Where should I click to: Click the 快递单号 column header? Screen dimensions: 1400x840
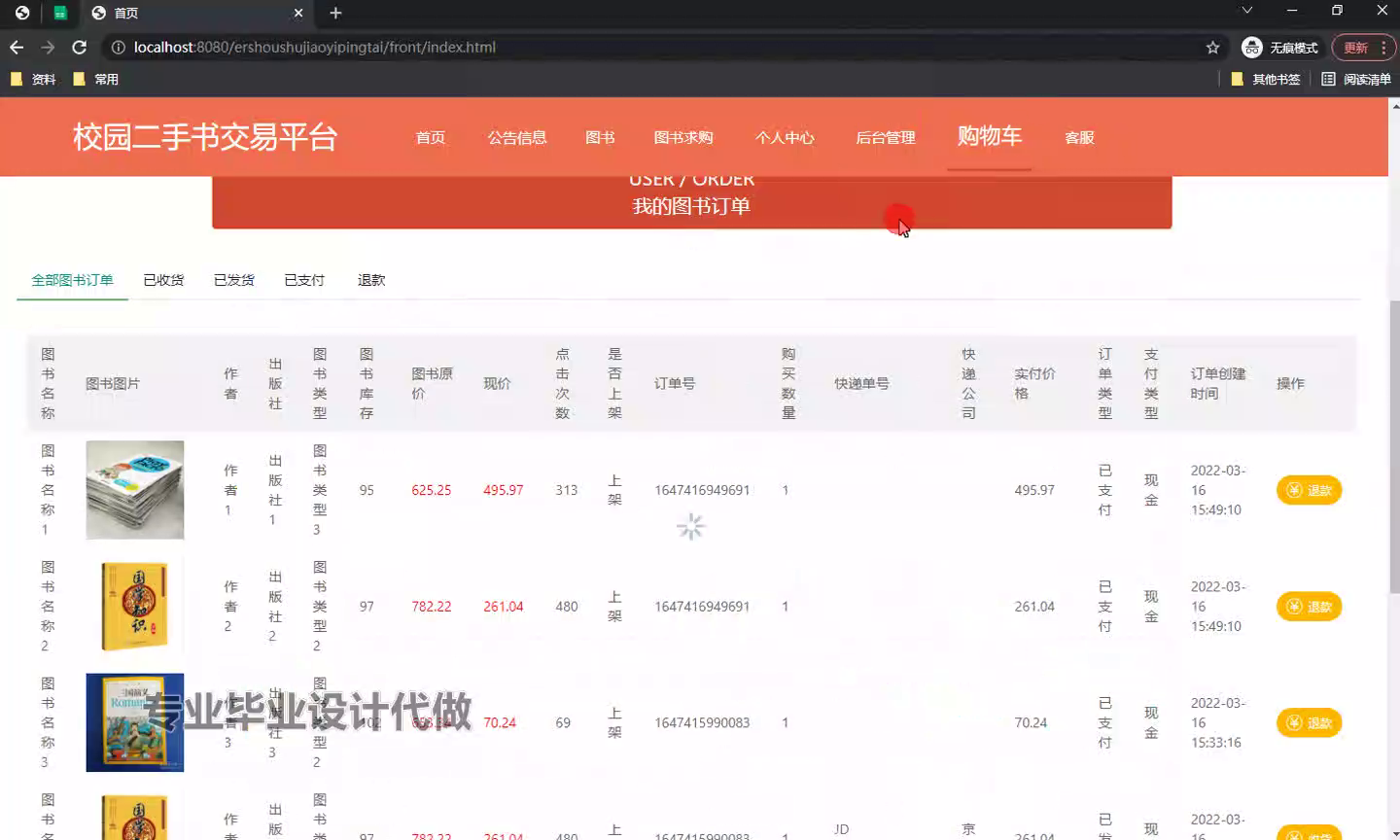click(x=861, y=383)
